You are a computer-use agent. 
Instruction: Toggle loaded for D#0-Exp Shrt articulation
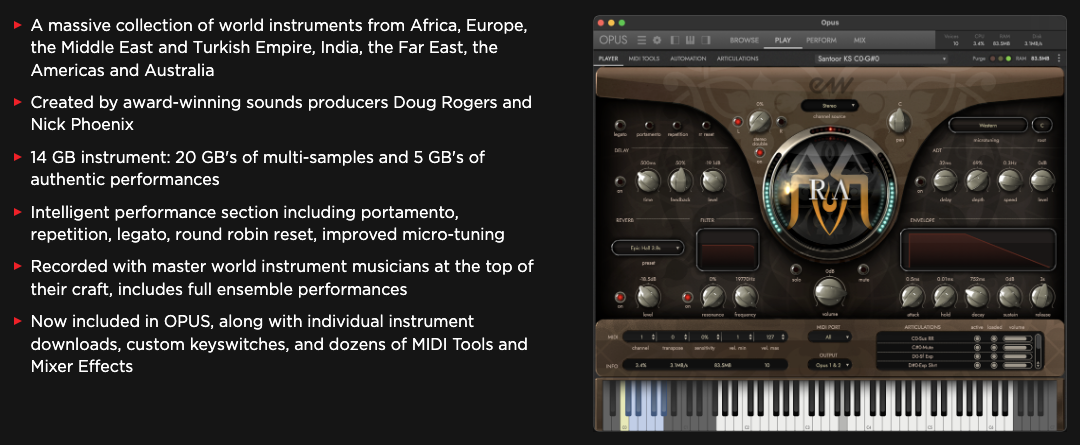point(993,365)
